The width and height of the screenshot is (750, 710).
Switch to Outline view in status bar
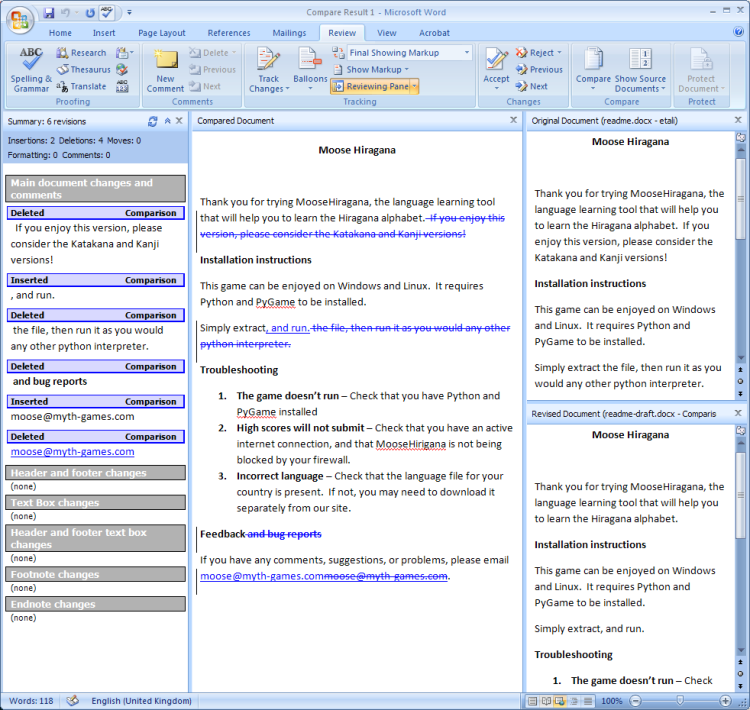(x=574, y=701)
